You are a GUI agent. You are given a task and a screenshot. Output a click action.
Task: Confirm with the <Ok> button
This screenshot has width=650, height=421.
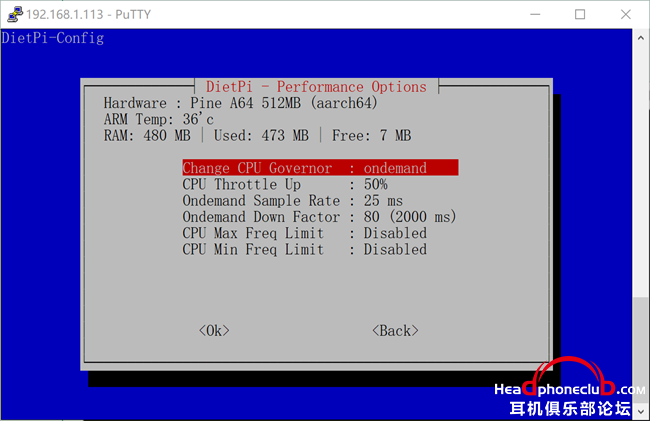214,331
